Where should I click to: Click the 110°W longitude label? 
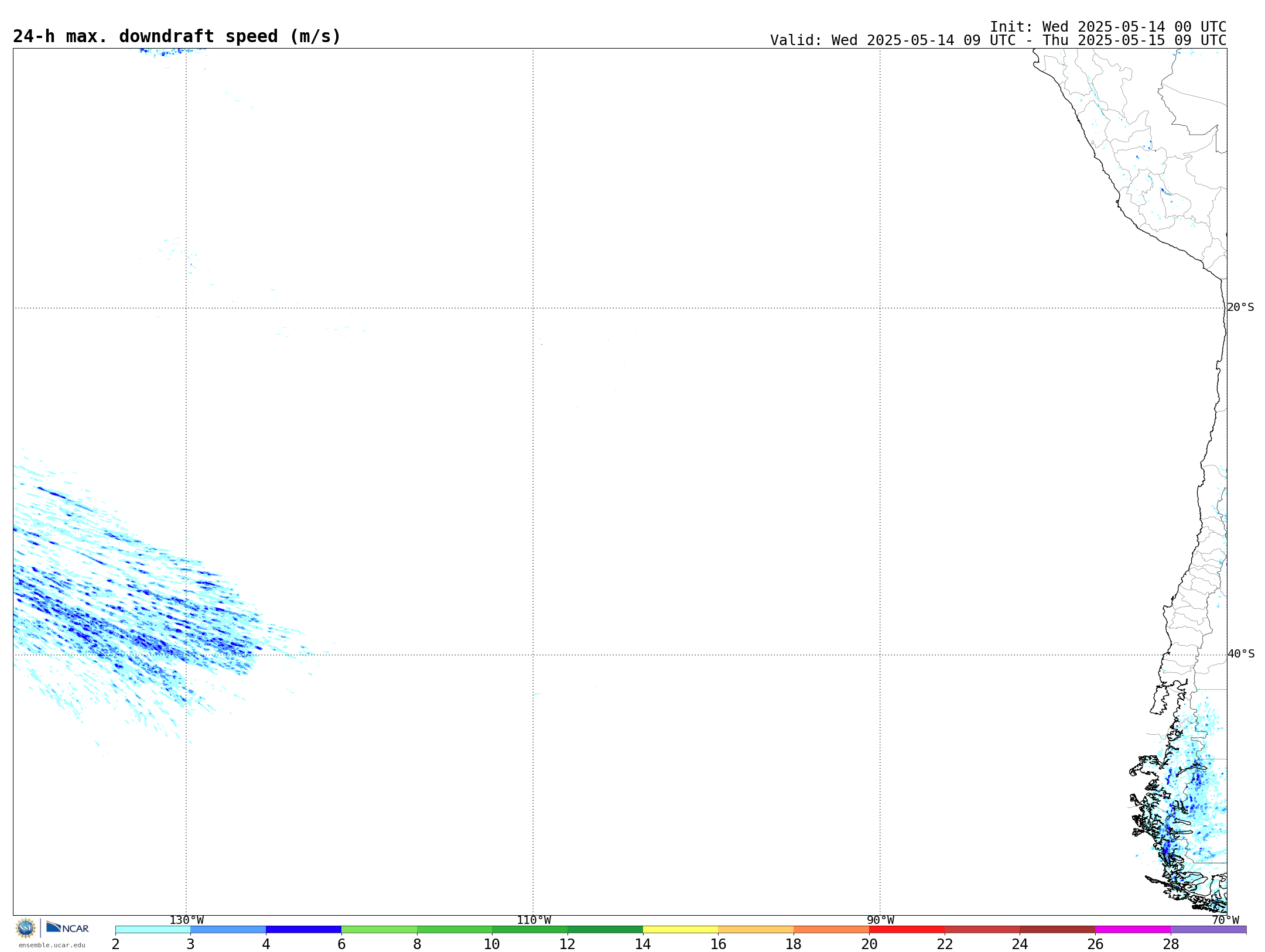pyautogui.click(x=534, y=920)
